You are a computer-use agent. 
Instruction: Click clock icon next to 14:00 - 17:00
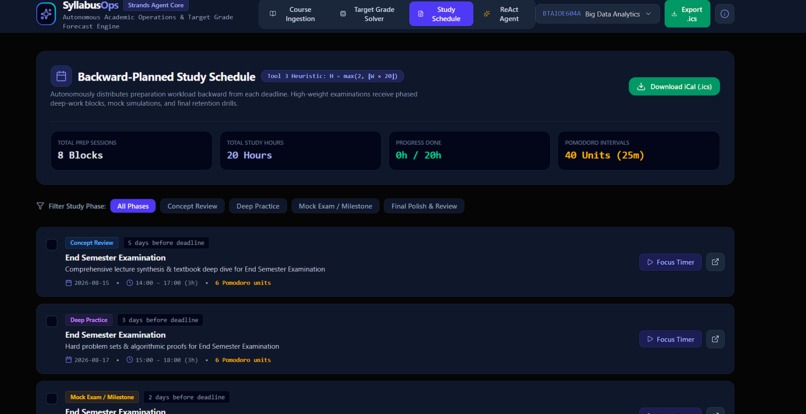[x=130, y=283]
